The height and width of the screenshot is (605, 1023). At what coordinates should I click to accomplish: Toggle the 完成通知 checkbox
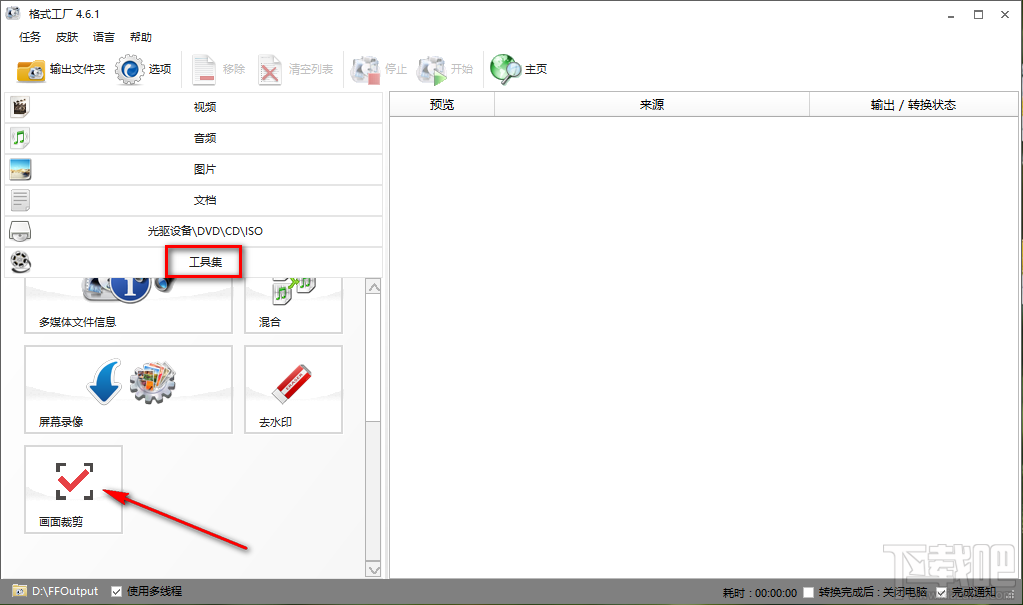point(941,592)
